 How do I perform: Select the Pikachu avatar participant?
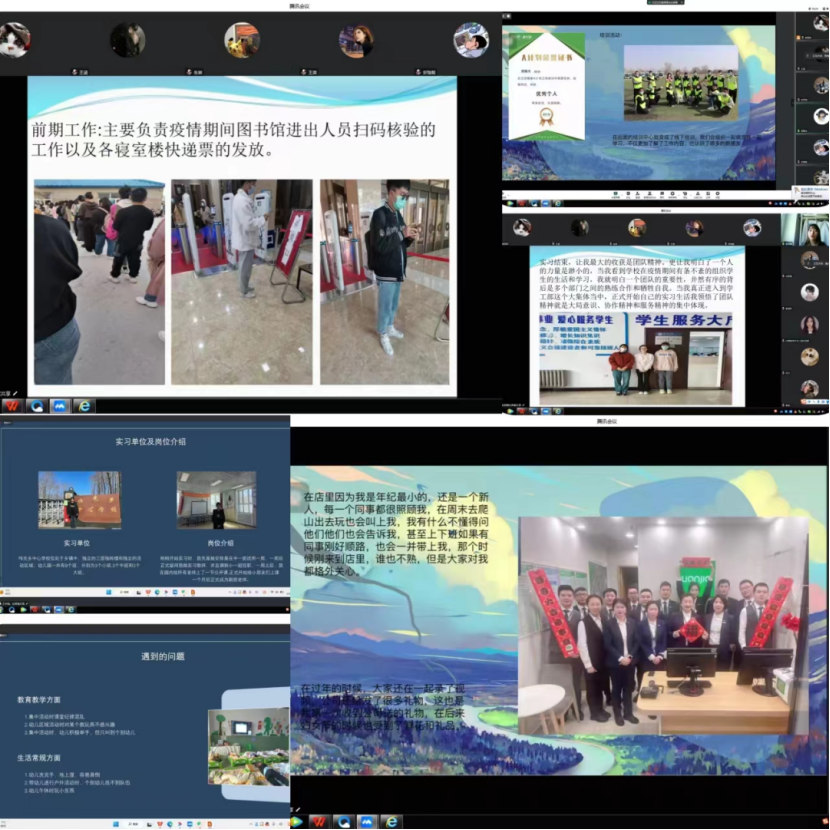coord(241,41)
